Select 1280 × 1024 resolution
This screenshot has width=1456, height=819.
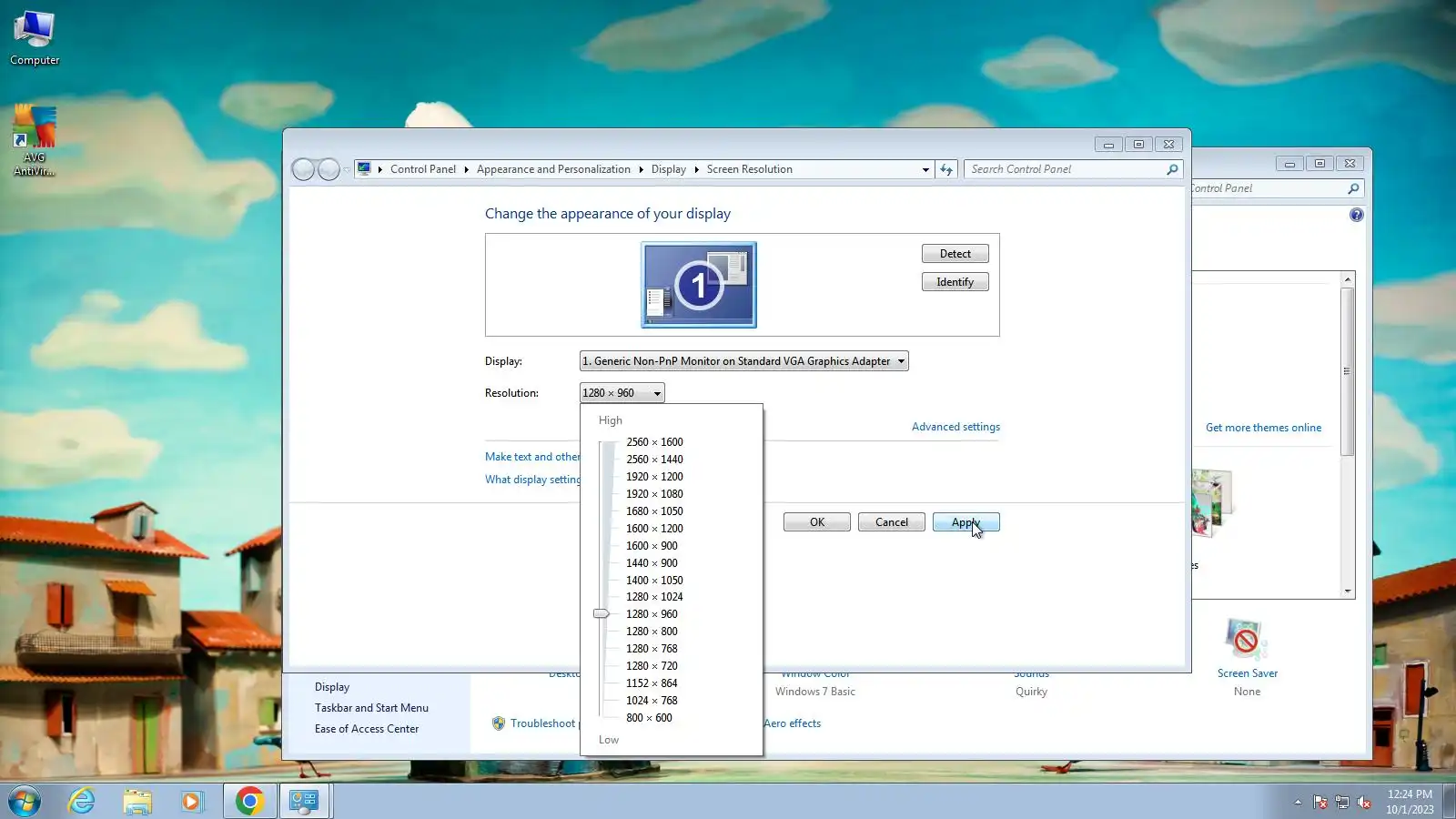click(654, 597)
